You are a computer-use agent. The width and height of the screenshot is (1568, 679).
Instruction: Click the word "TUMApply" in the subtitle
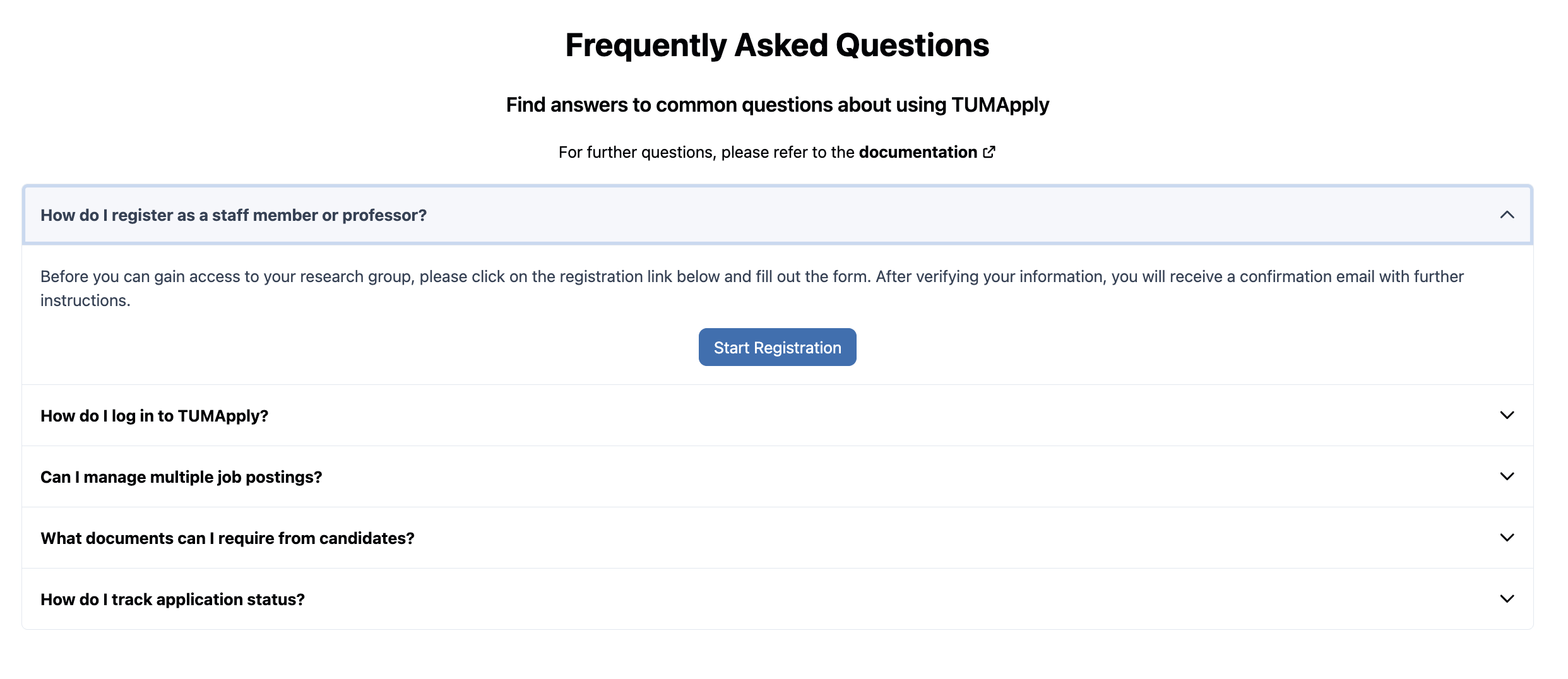point(1000,105)
